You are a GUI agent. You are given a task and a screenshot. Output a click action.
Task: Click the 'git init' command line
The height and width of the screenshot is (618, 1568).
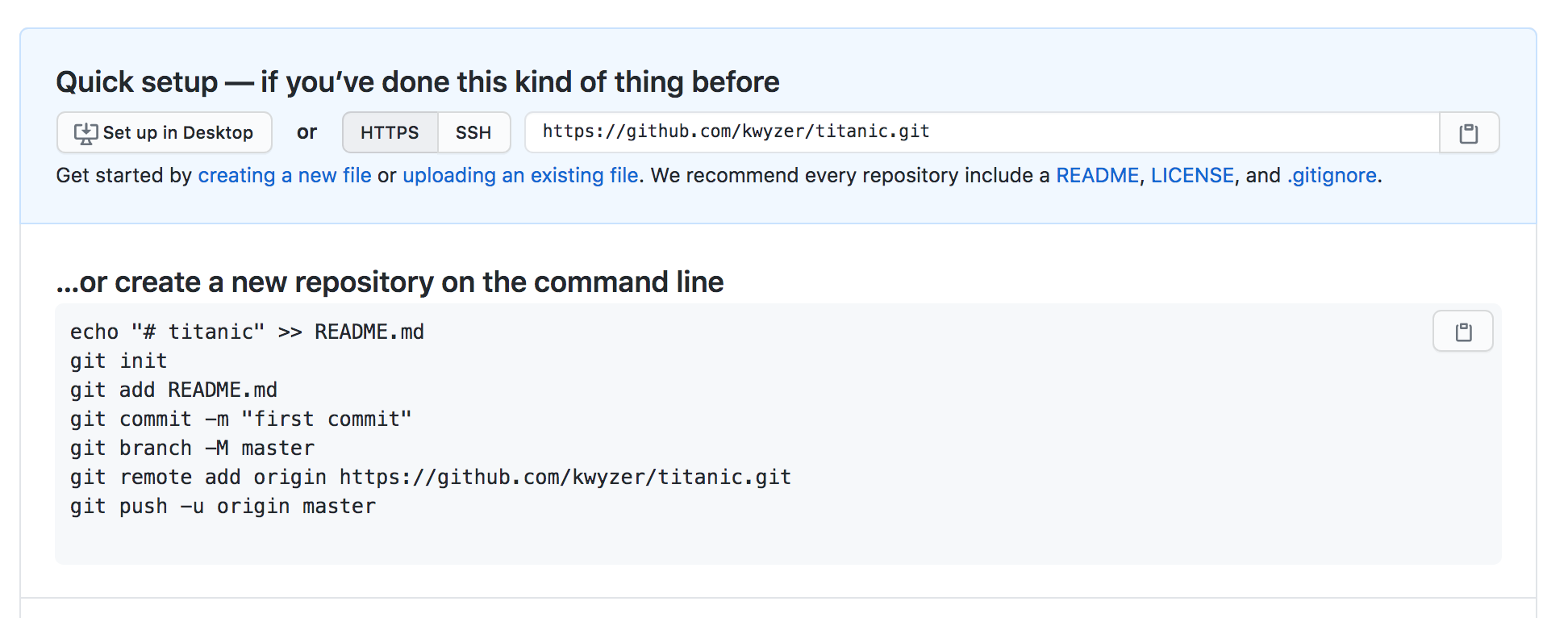click(119, 361)
